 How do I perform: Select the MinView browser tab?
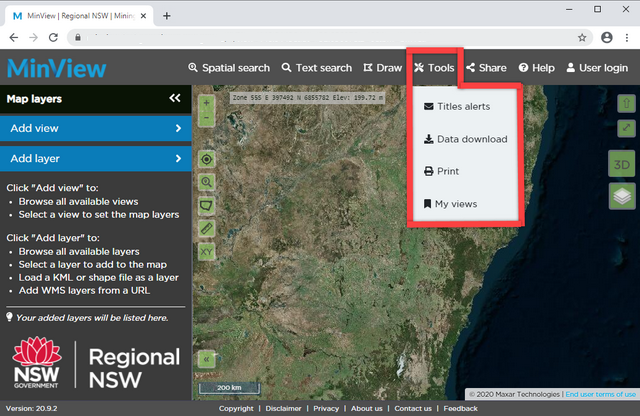[80, 16]
